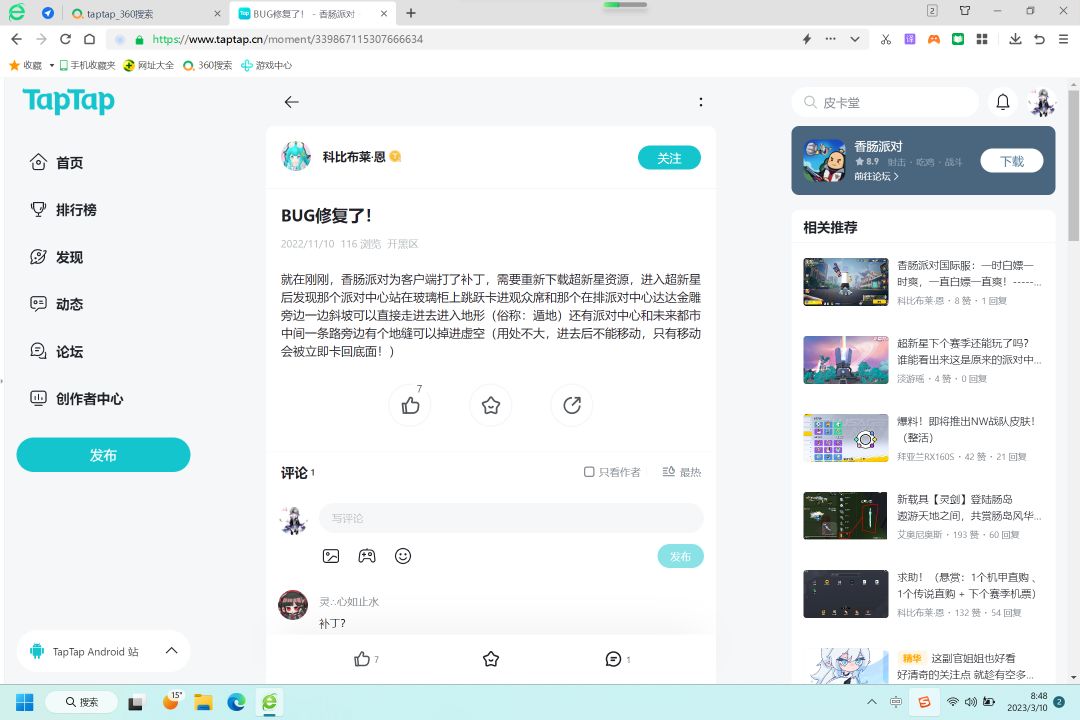Focus the 写评论 comment field
This screenshot has height=720, width=1080.
click(510, 518)
